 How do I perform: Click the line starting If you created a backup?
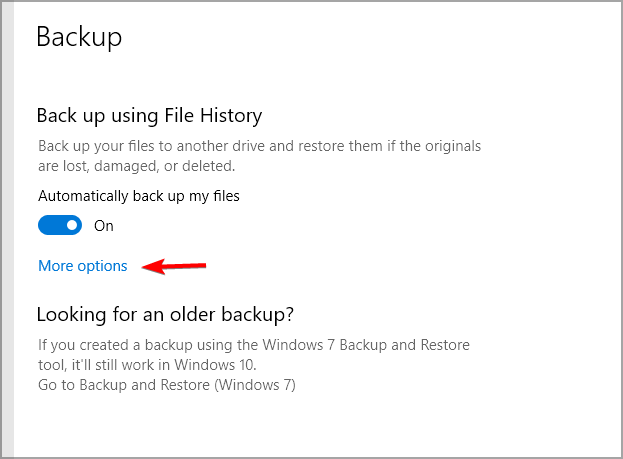point(253,345)
